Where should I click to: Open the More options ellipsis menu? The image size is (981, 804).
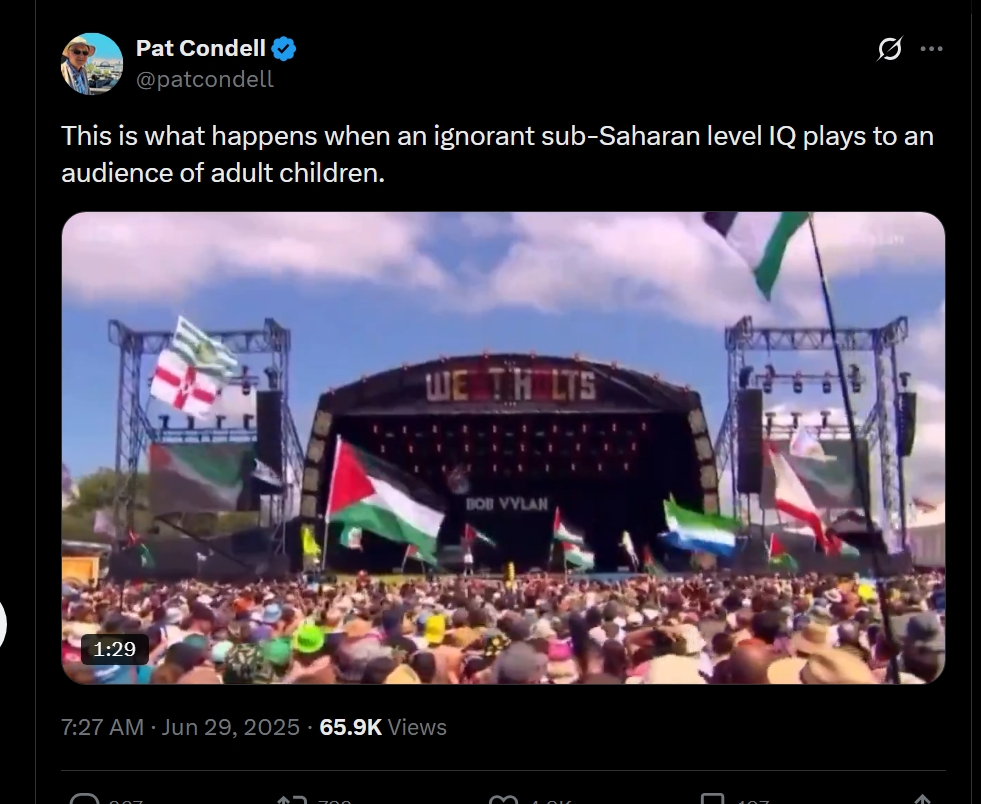click(x=931, y=48)
